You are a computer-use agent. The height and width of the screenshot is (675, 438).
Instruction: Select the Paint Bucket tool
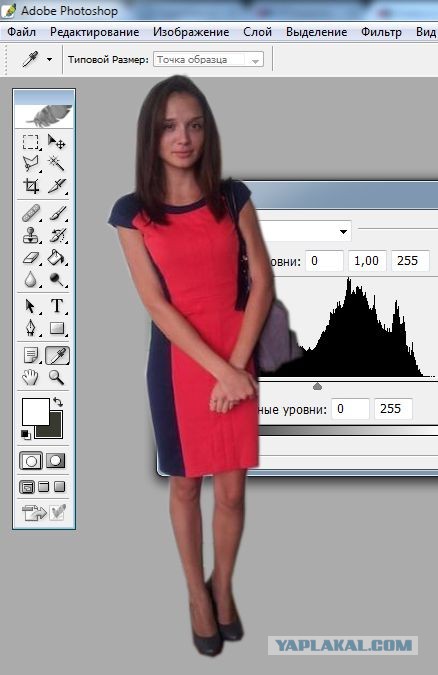(56, 258)
